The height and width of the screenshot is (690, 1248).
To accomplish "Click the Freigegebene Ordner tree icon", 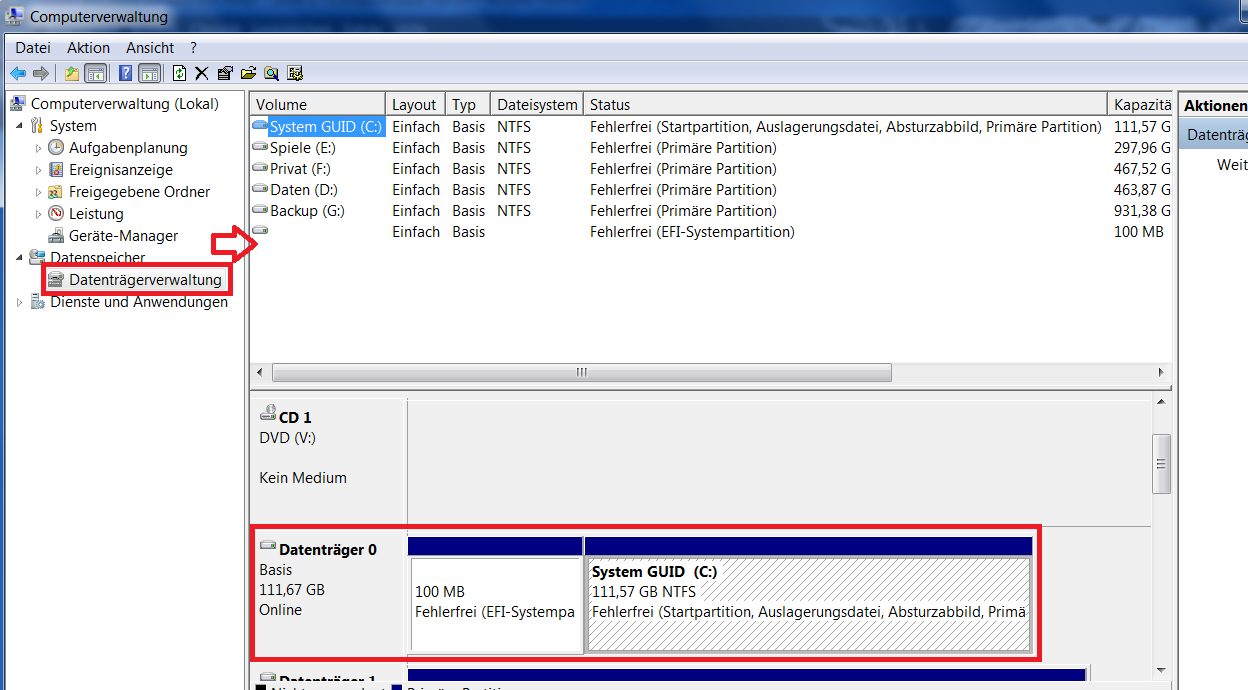I will click(56, 192).
